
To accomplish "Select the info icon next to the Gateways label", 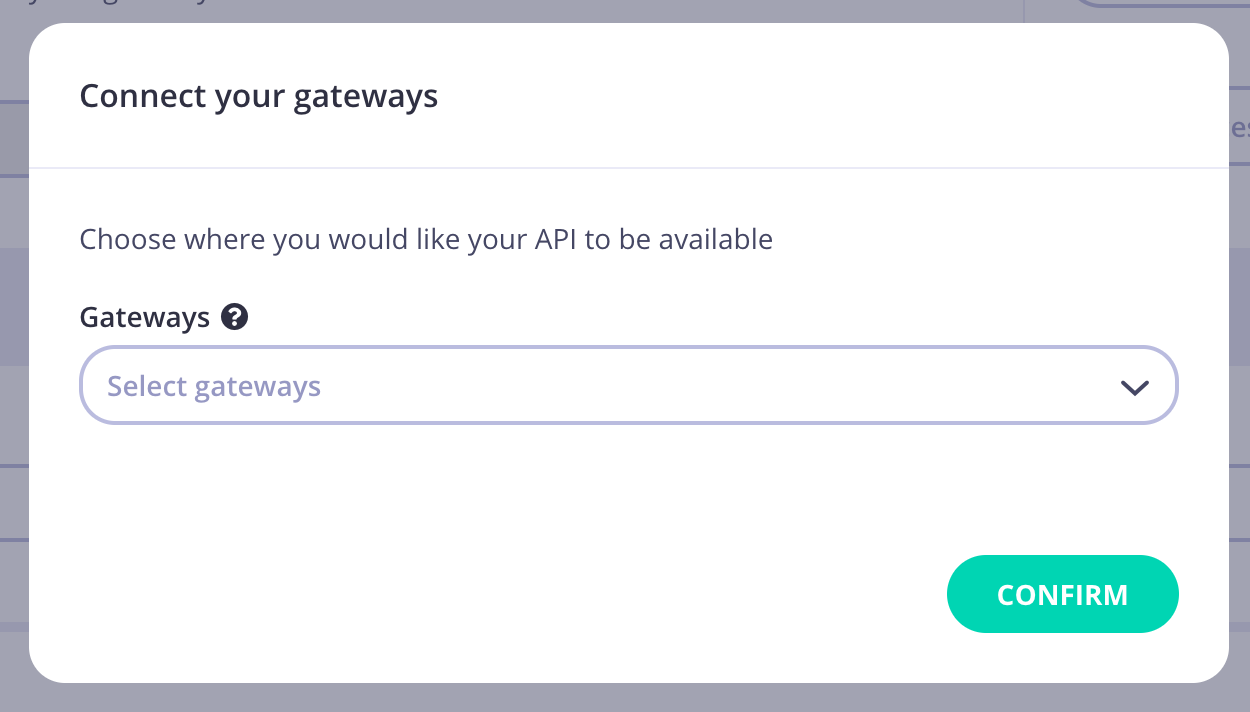I will click(234, 317).
